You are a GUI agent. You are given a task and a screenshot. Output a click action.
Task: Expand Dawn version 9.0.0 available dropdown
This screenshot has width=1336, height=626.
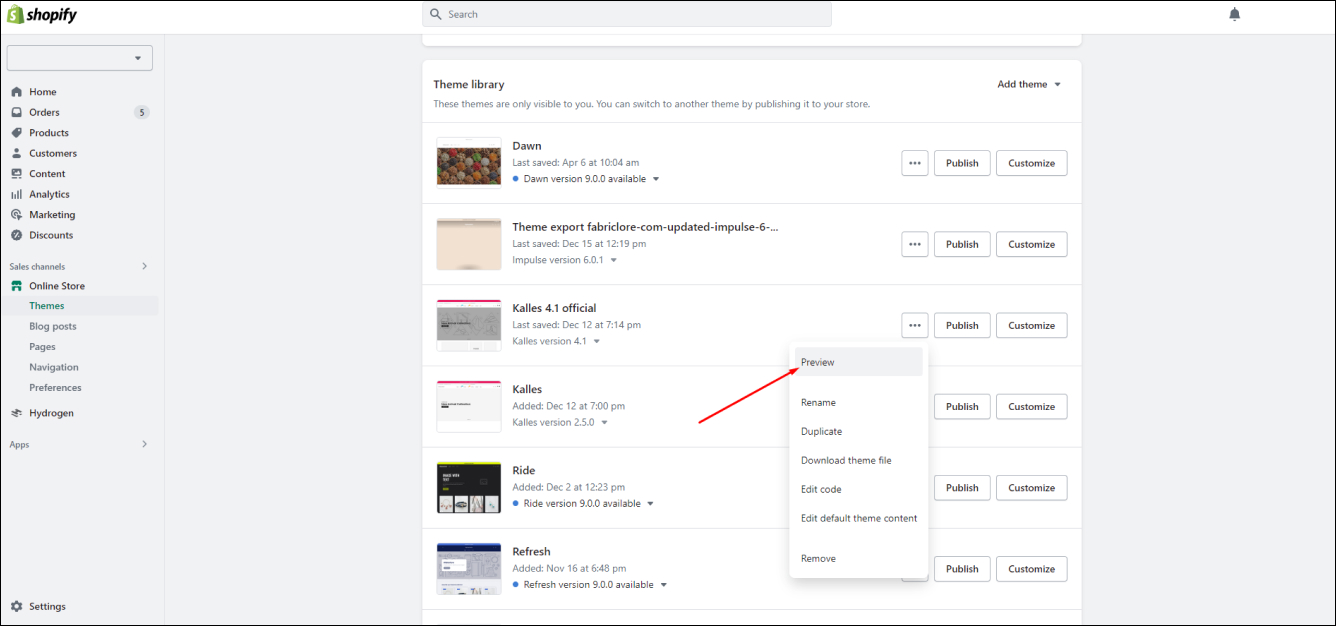pos(656,179)
